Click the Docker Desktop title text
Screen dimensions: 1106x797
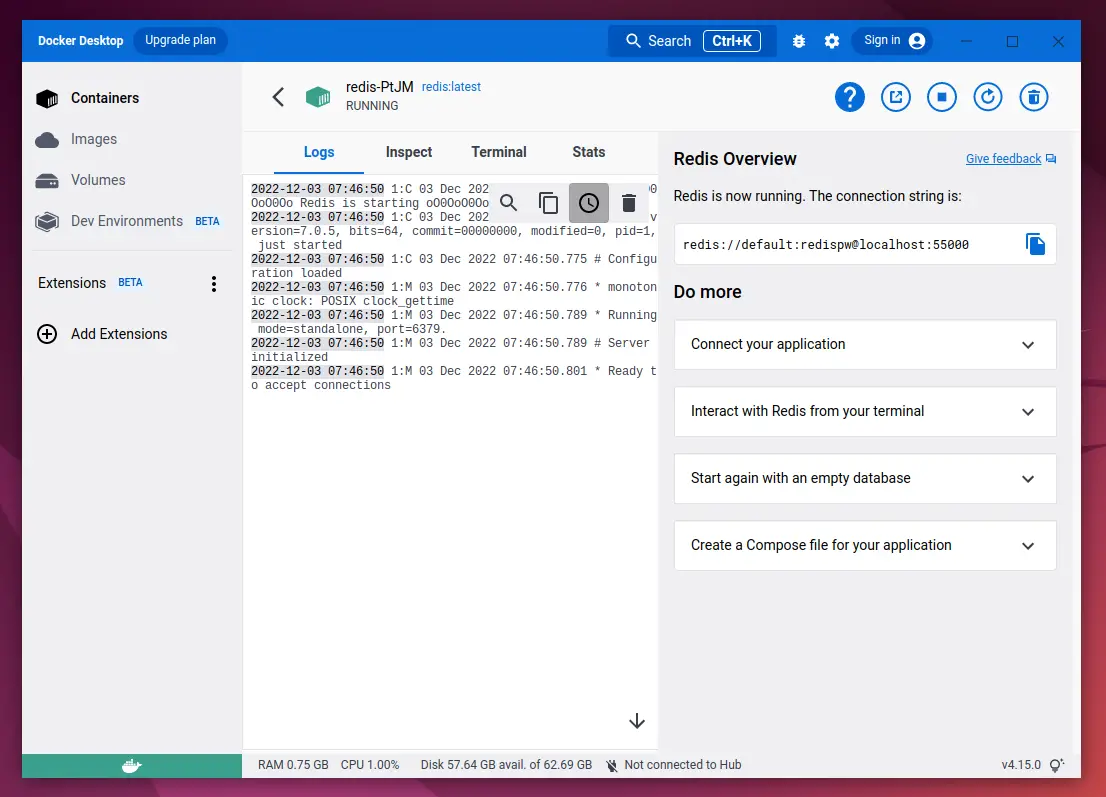[x=80, y=41]
